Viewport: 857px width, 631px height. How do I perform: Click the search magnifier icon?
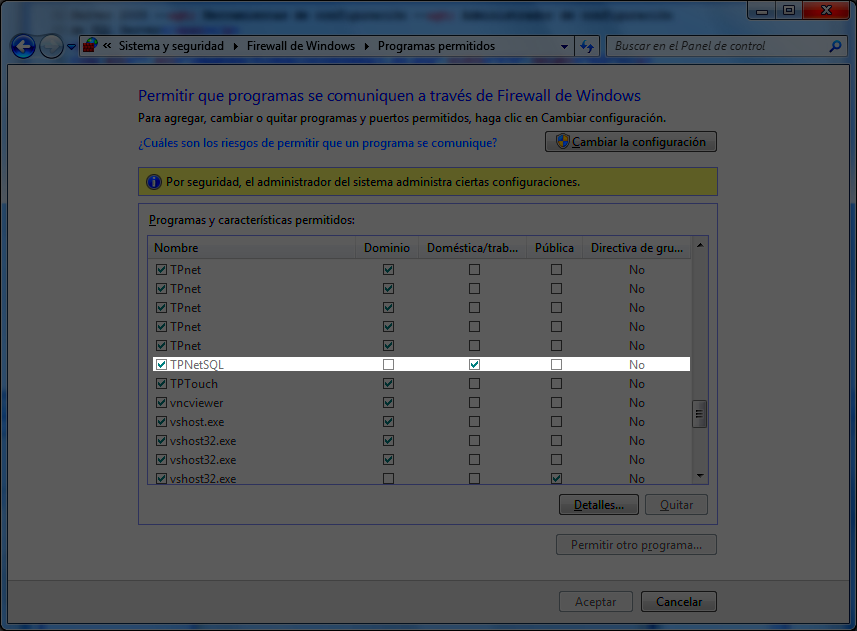pos(835,46)
